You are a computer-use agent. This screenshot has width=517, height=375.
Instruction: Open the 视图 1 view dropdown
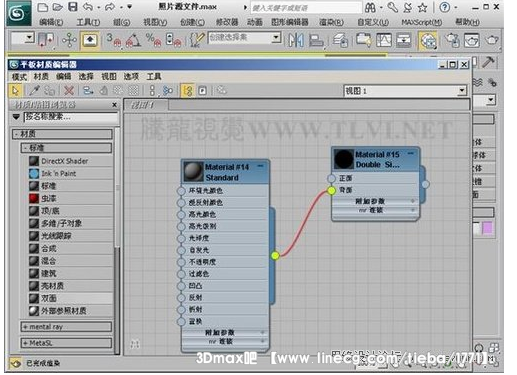(x=462, y=90)
